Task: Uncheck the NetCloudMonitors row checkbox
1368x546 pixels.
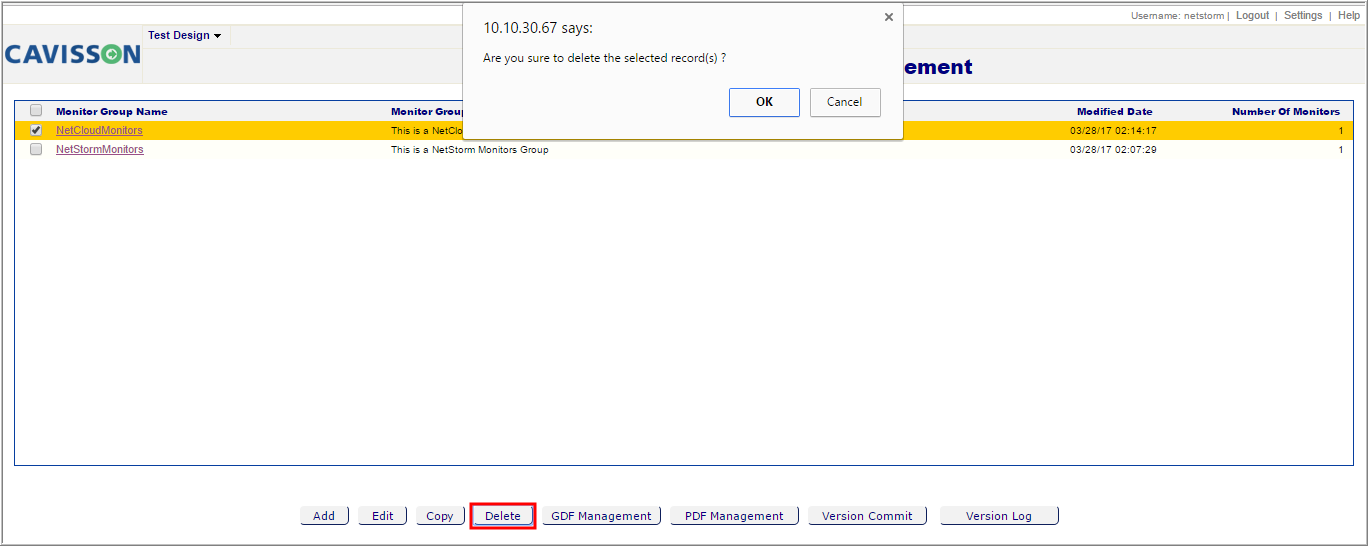Action: (x=36, y=130)
